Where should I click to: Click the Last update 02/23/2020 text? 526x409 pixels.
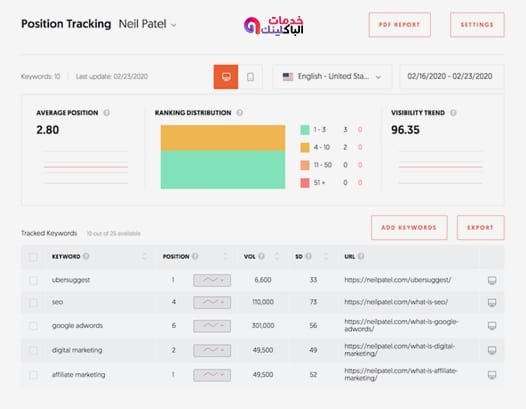[x=112, y=76]
